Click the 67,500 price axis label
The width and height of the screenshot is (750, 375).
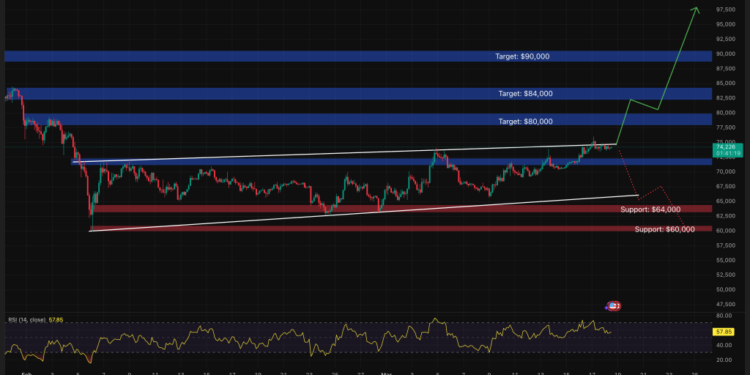[x=726, y=187]
